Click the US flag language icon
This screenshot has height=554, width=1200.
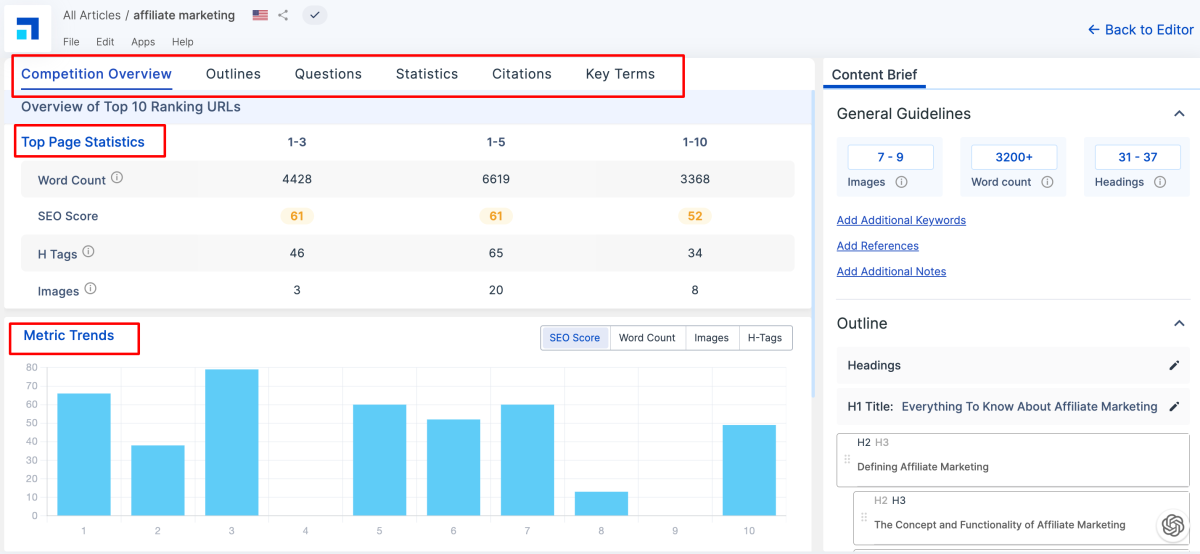pyautogui.click(x=260, y=15)
